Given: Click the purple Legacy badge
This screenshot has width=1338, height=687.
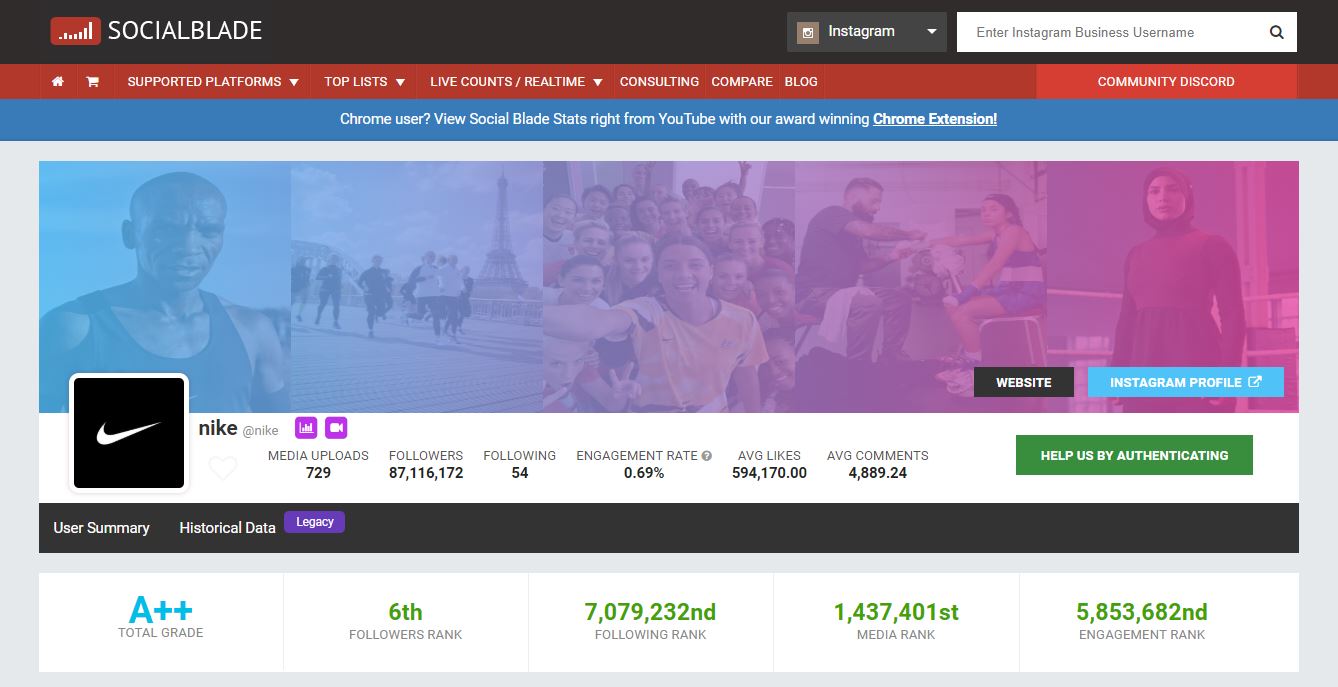Looking at the screenshot, I should pos(314,522).
